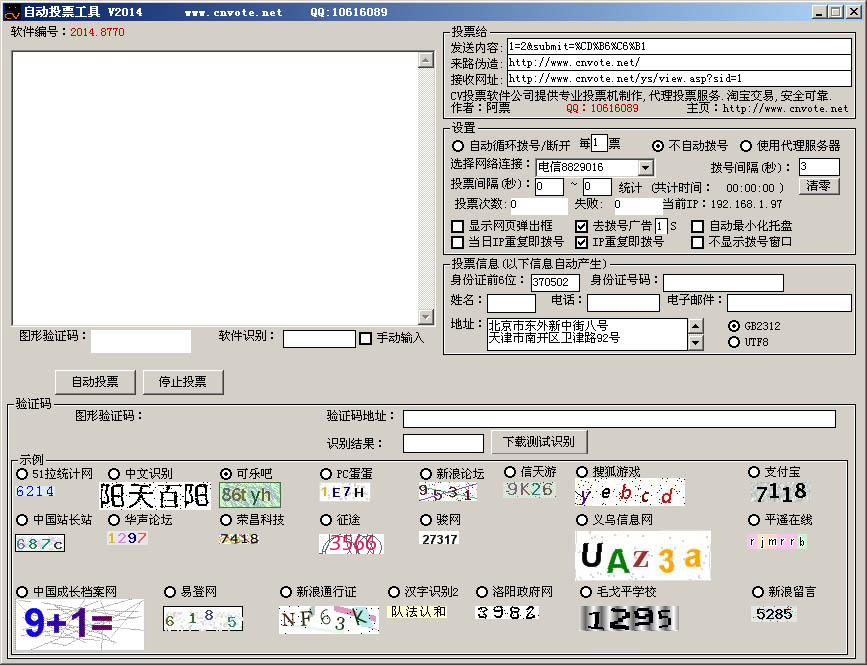Select the 自动循环拨号/断开 option
The width and height of the screenshot is (867, 666).
coord(459,145)
